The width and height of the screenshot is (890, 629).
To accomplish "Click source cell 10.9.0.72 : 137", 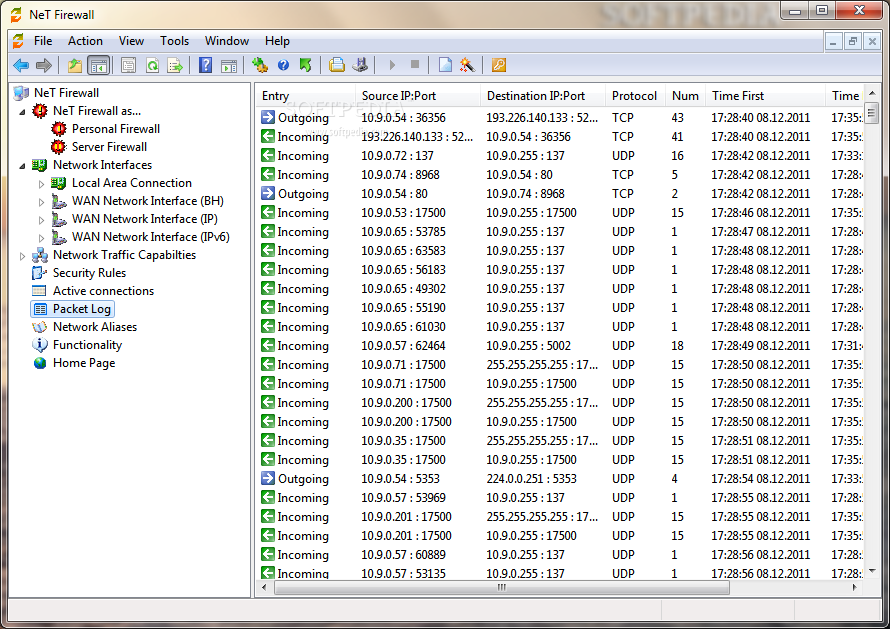I will 397,156.
